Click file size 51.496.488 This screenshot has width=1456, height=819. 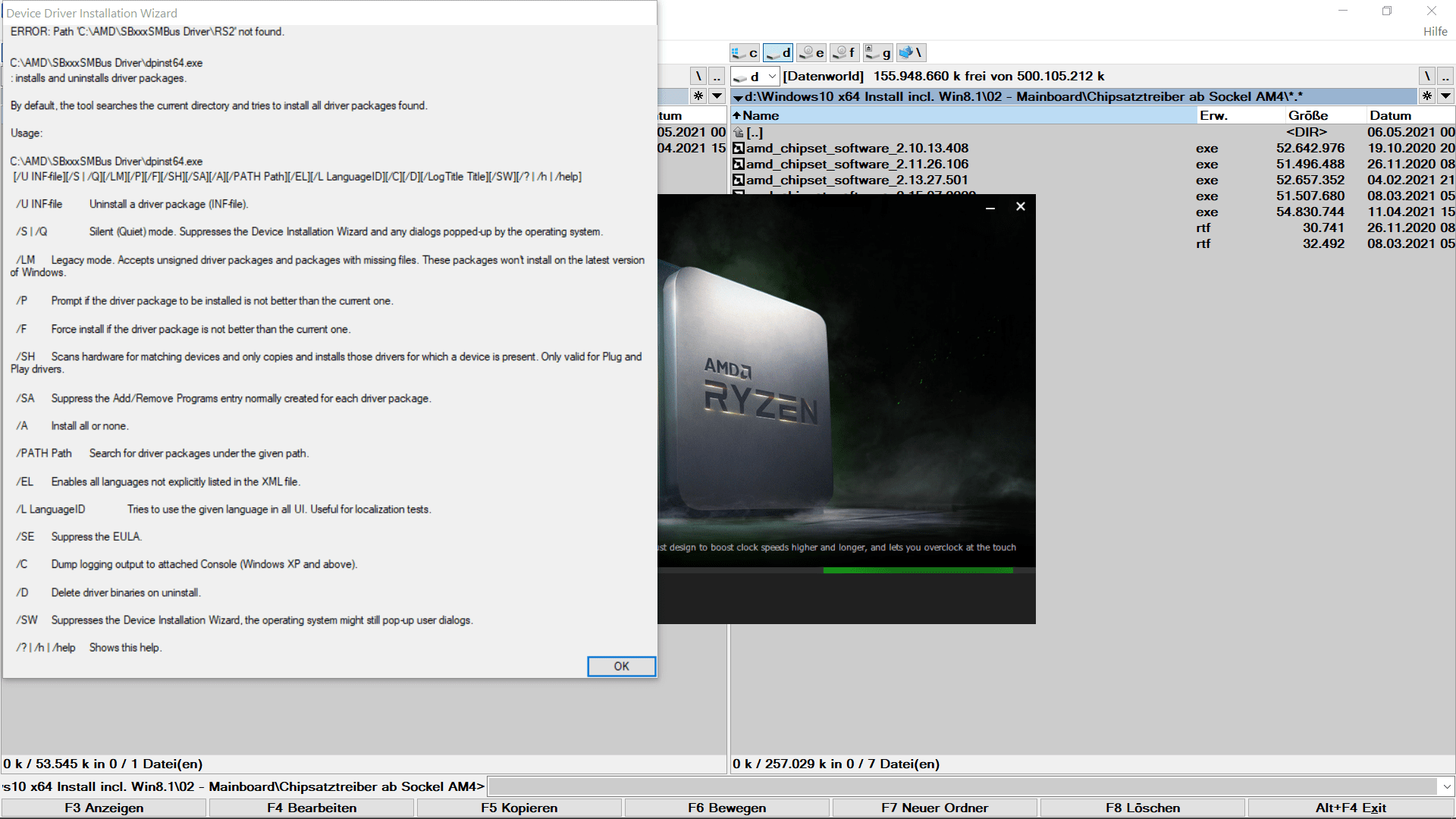pos(1310,164)
